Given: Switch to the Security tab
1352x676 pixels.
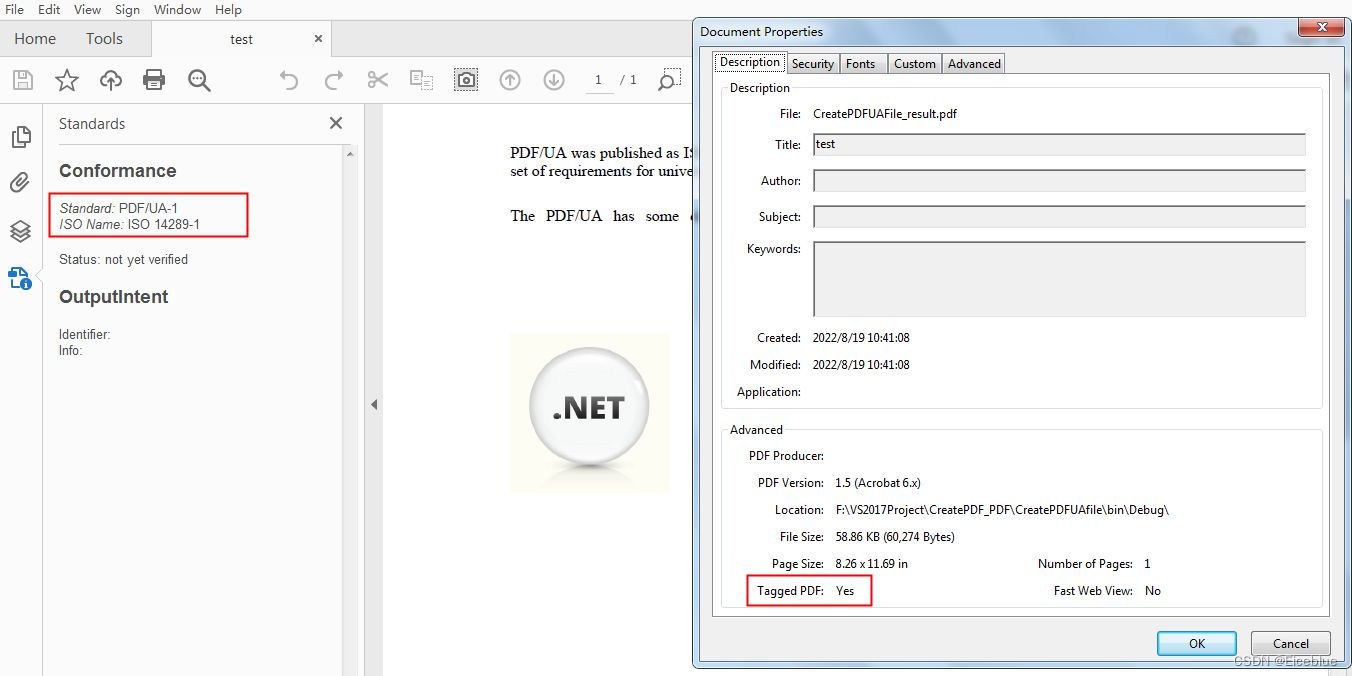Looking at the screenshot, I should 813,63.
